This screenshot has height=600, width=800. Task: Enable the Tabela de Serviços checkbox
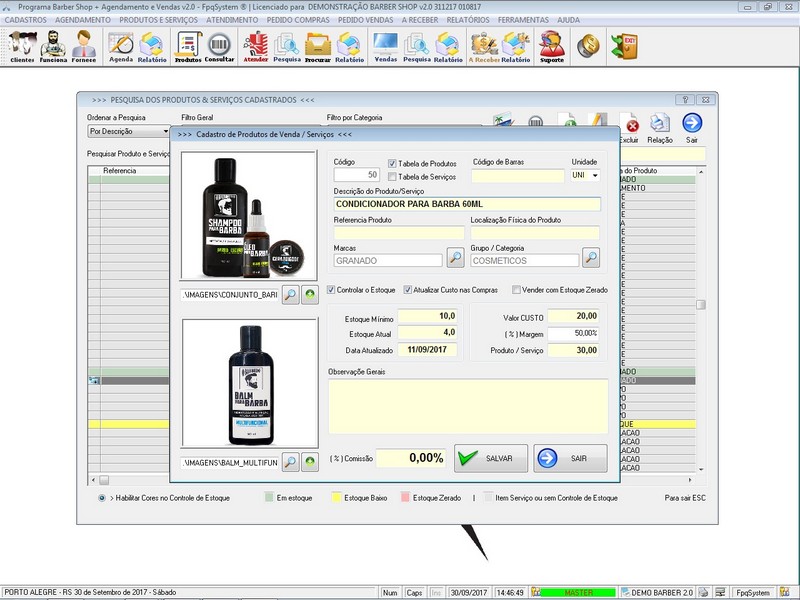pyautogui.click(x=392, y=176)
